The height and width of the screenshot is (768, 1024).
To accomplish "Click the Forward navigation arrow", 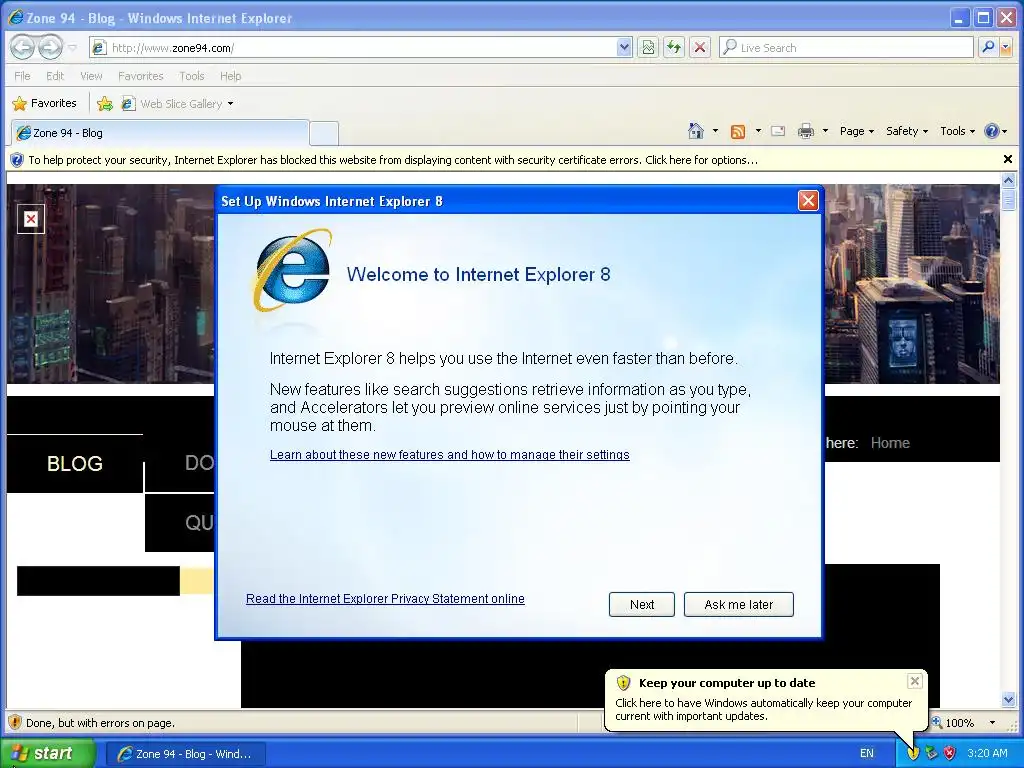I will tap(50, 47).
